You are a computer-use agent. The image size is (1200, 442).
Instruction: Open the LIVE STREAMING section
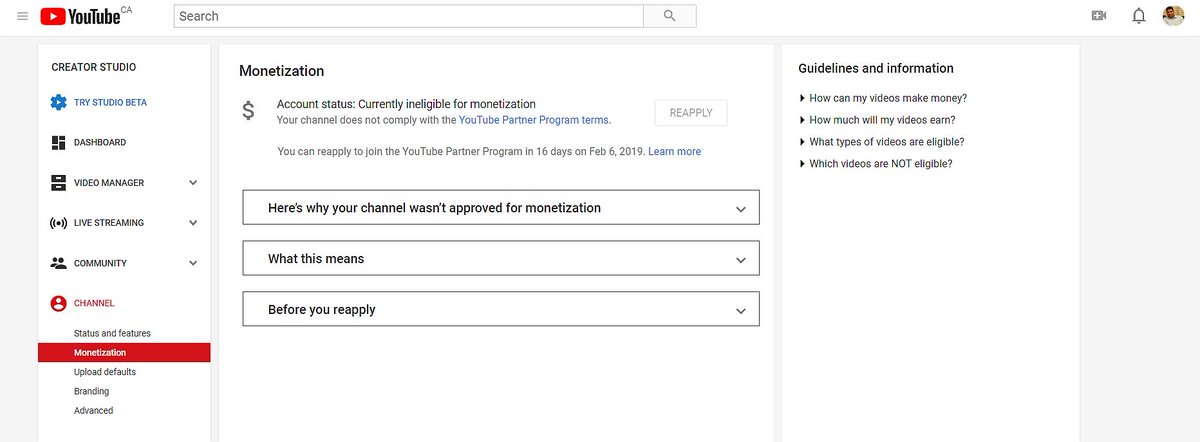(109, 223)
